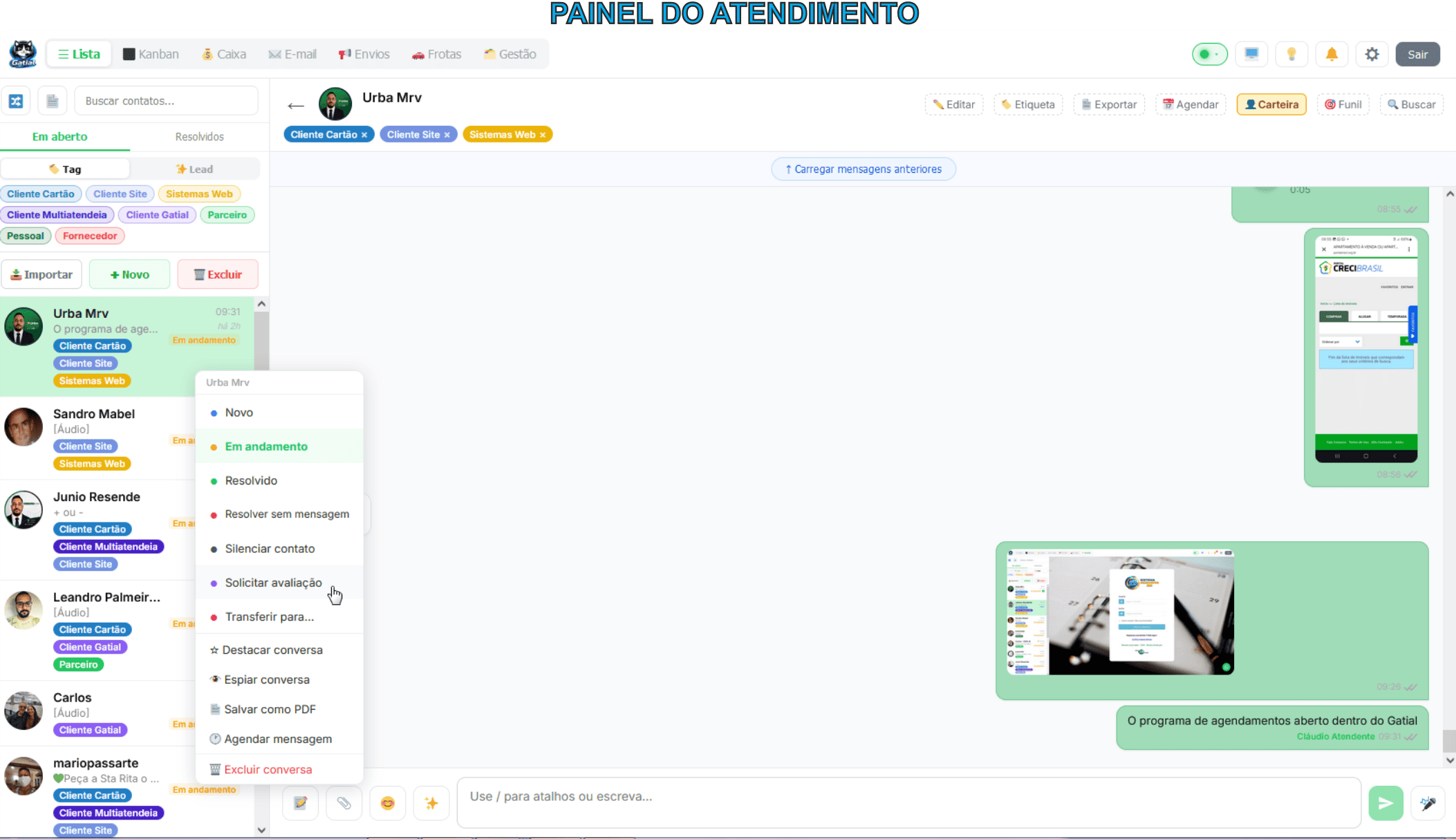
Task: Open the Gestão tab
Action: click(x=510, y=54)
